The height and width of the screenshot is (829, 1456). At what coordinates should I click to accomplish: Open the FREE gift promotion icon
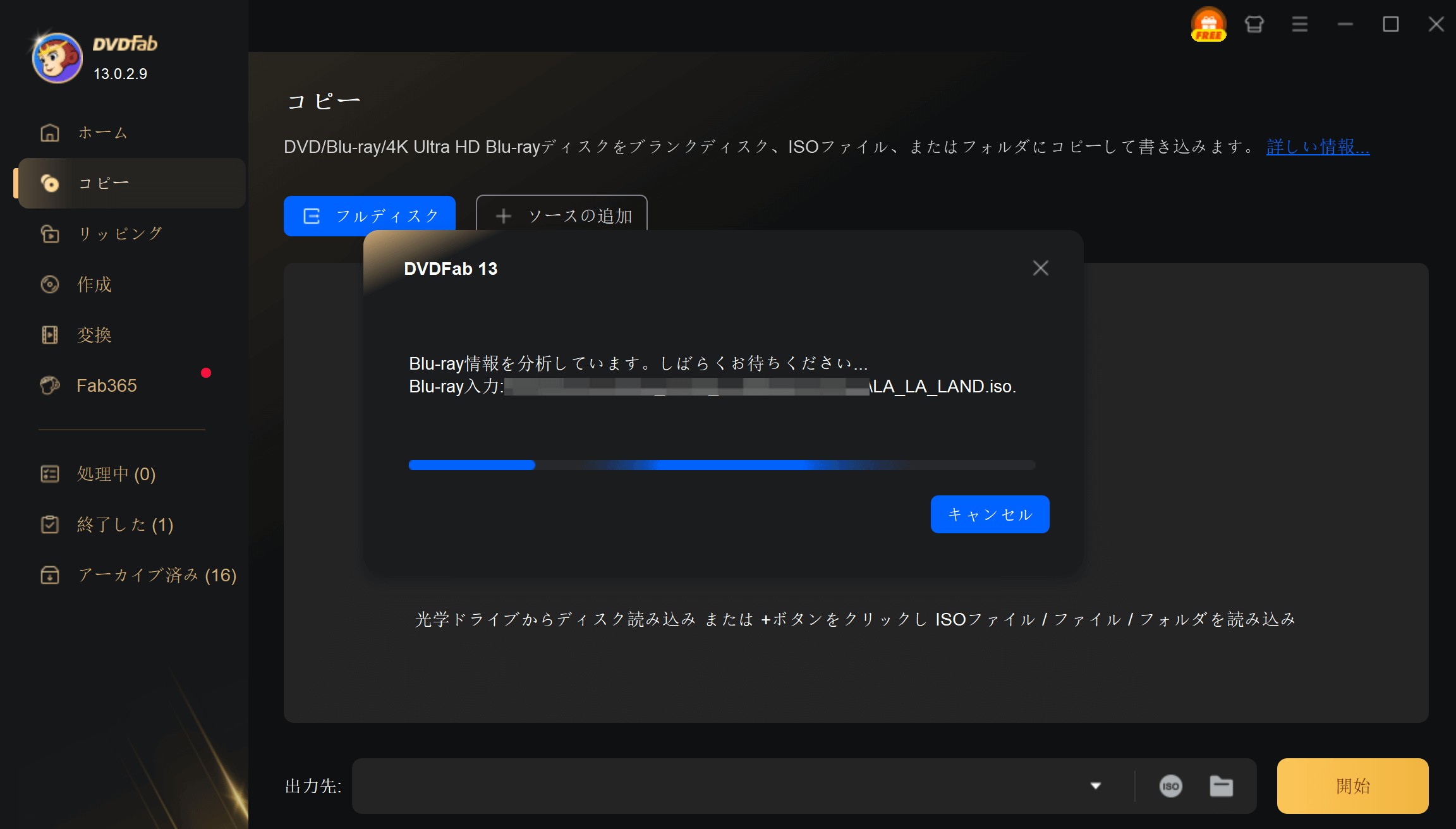pos(1208,25)
